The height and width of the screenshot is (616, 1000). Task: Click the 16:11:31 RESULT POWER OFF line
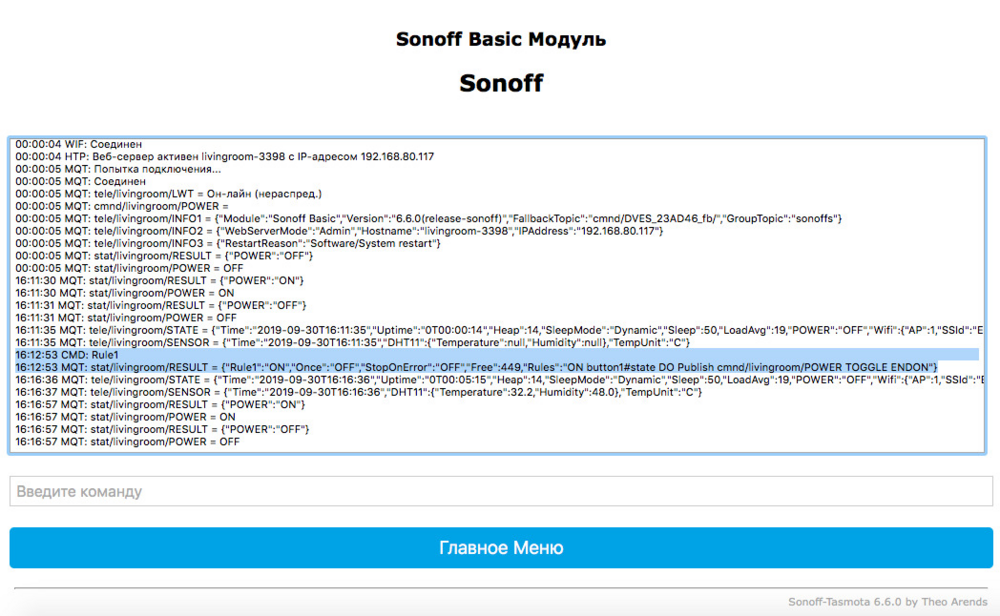pos(161,305)
